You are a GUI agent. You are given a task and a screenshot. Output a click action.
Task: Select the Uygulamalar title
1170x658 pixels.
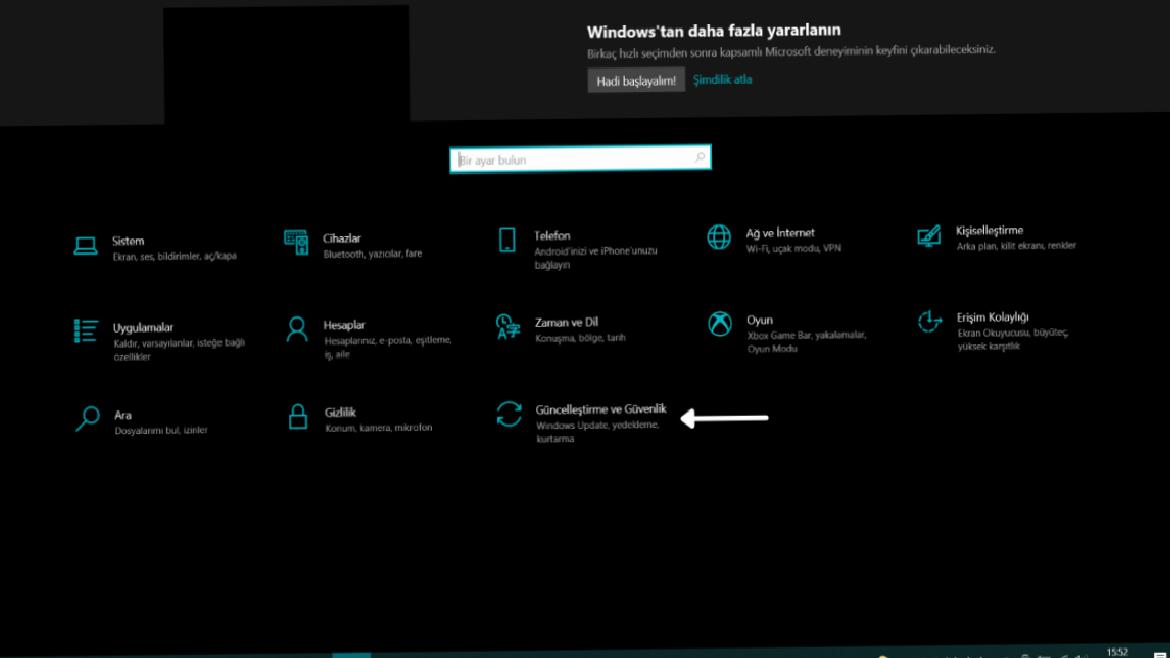click(143, 328)
